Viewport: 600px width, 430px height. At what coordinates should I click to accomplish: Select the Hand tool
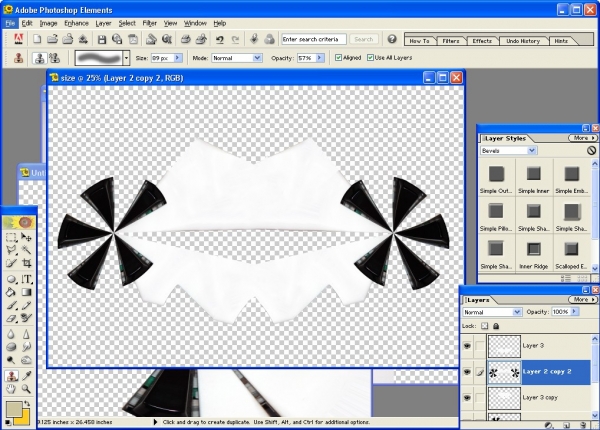coord(11,389)
